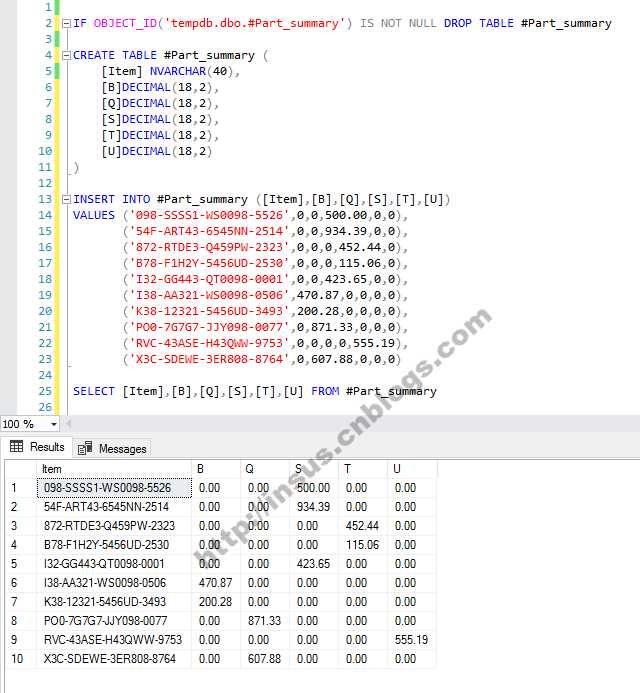The width and height of the screenshot is (640, 693).
Task: Click the 871.33 value cell
Action: 265,621
